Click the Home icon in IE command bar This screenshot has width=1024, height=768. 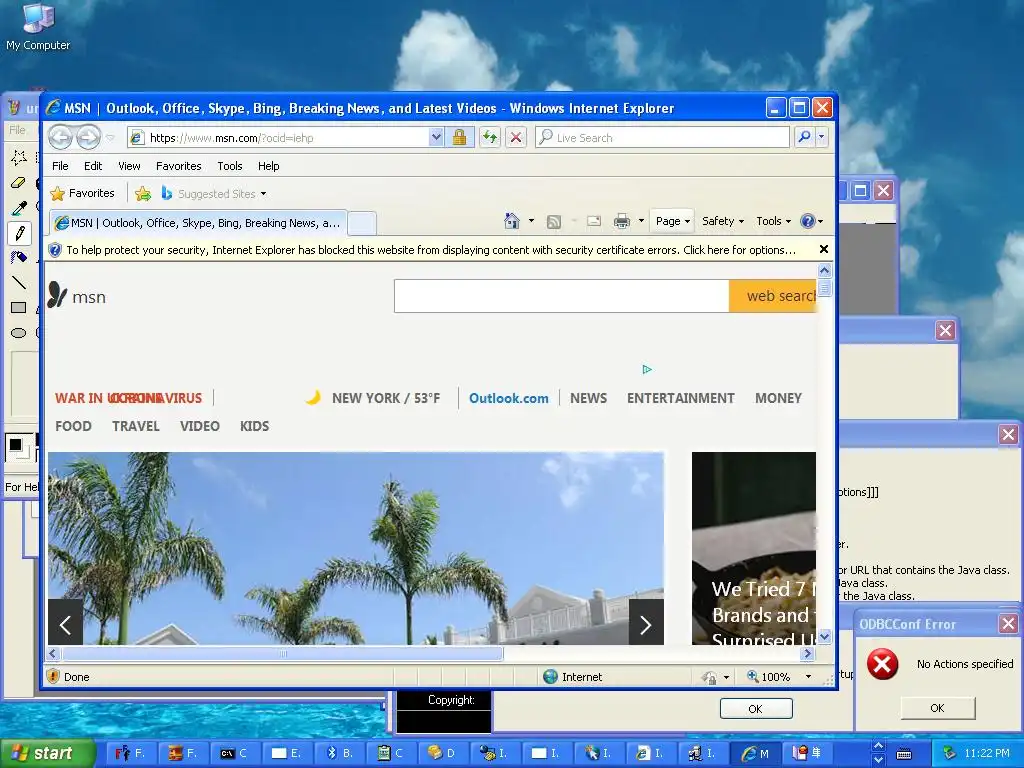(512, 221)
